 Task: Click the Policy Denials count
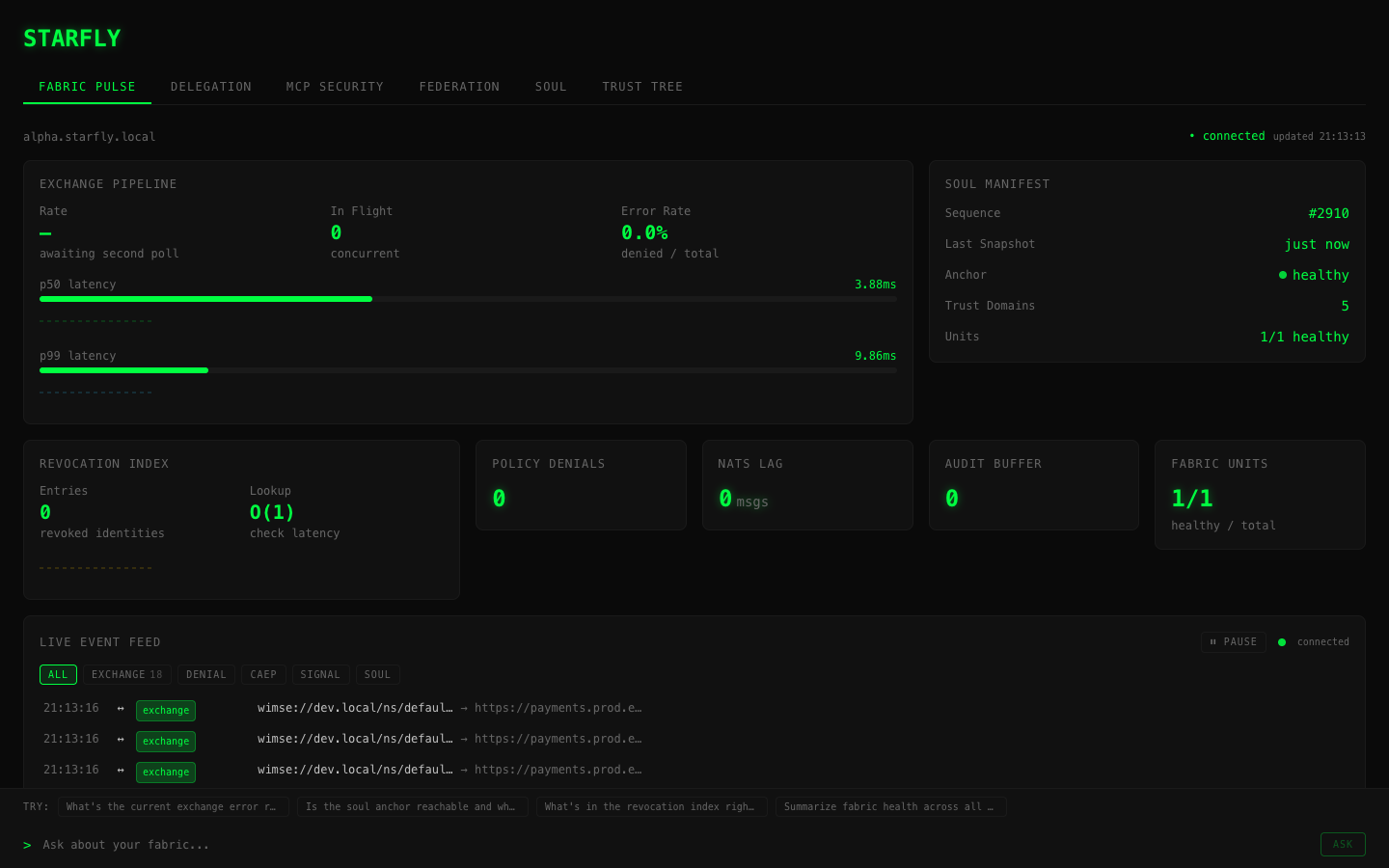[499, 499]
